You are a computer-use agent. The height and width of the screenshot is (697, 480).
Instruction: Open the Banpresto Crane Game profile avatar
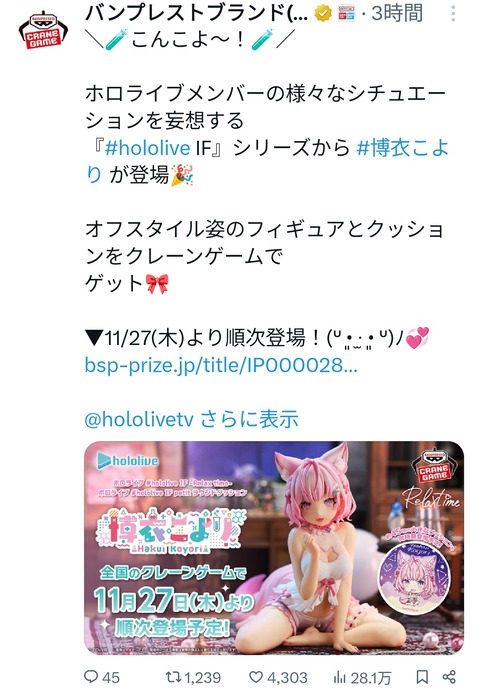click(43, 31)
